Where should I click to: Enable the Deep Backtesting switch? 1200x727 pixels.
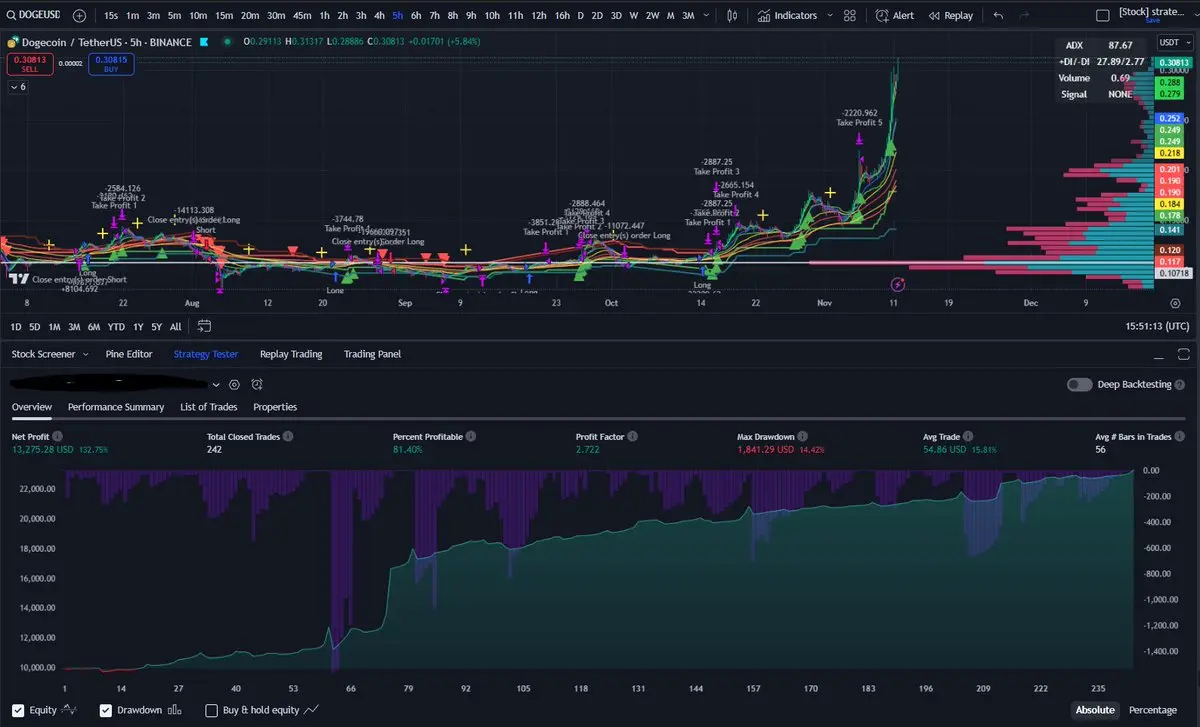coord(1079,385)
